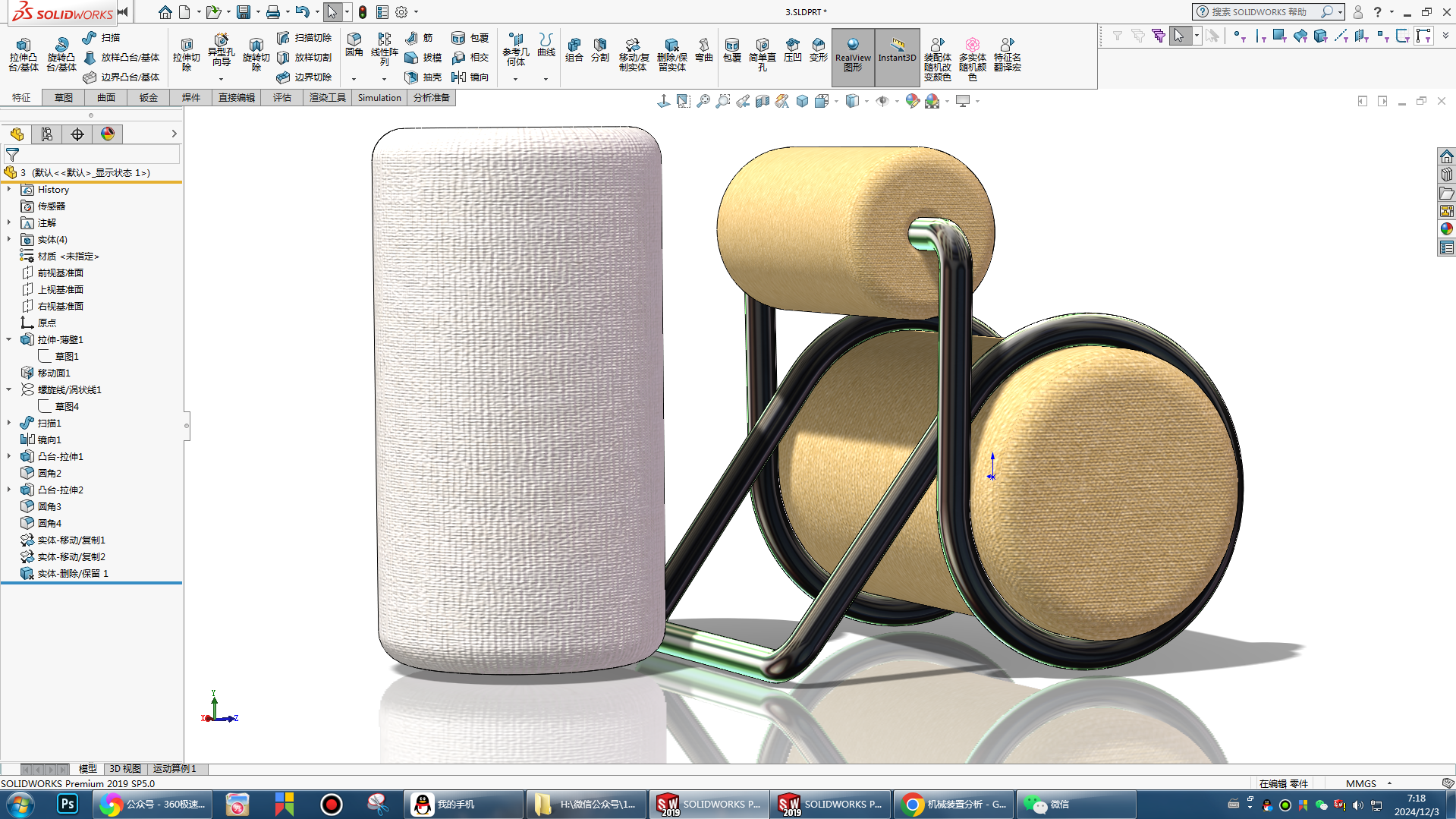Viewport: 1456px width, 819px height.
Task: Open the 运动算例1 motion study tab
Action: tap(175, 769)
